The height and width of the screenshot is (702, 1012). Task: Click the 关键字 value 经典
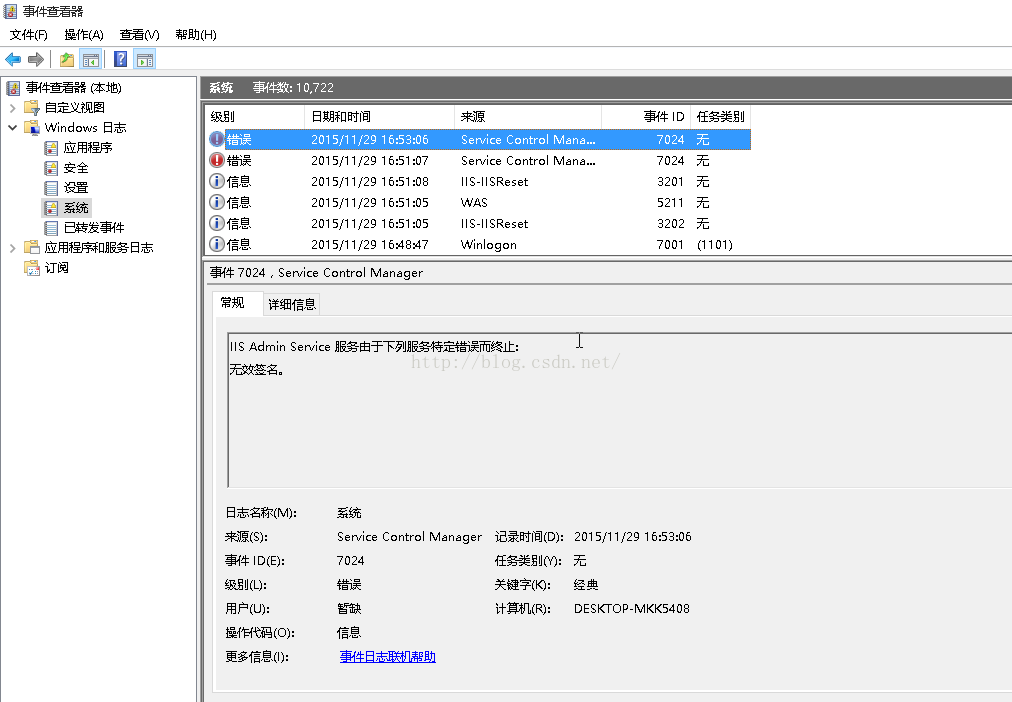(585, 585)
